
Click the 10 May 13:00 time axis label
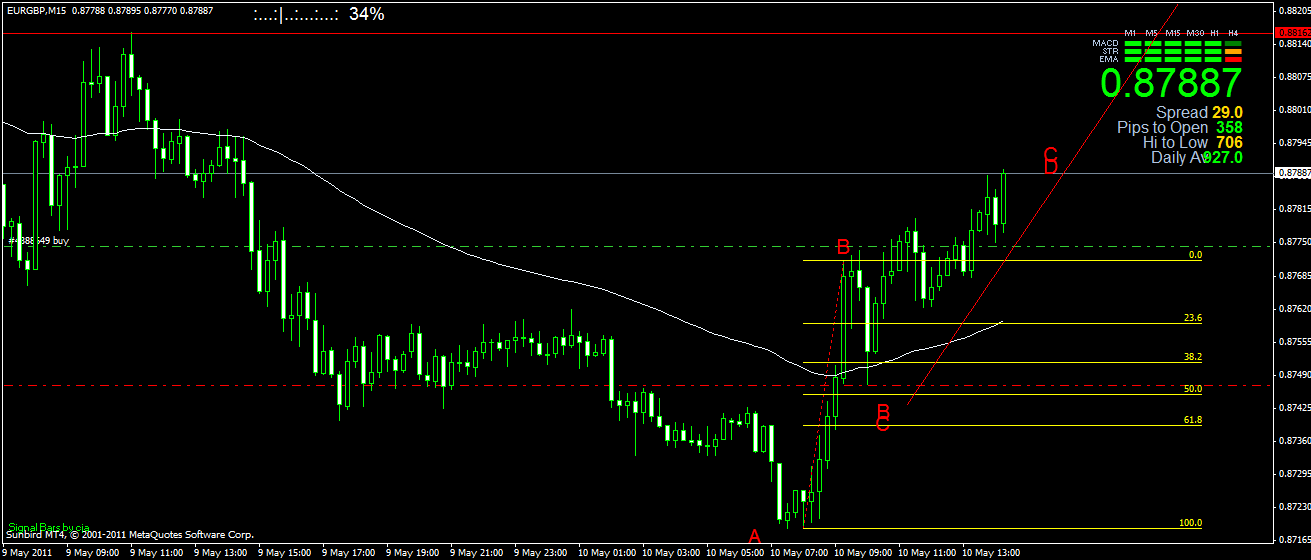click(x=991, y=552)
